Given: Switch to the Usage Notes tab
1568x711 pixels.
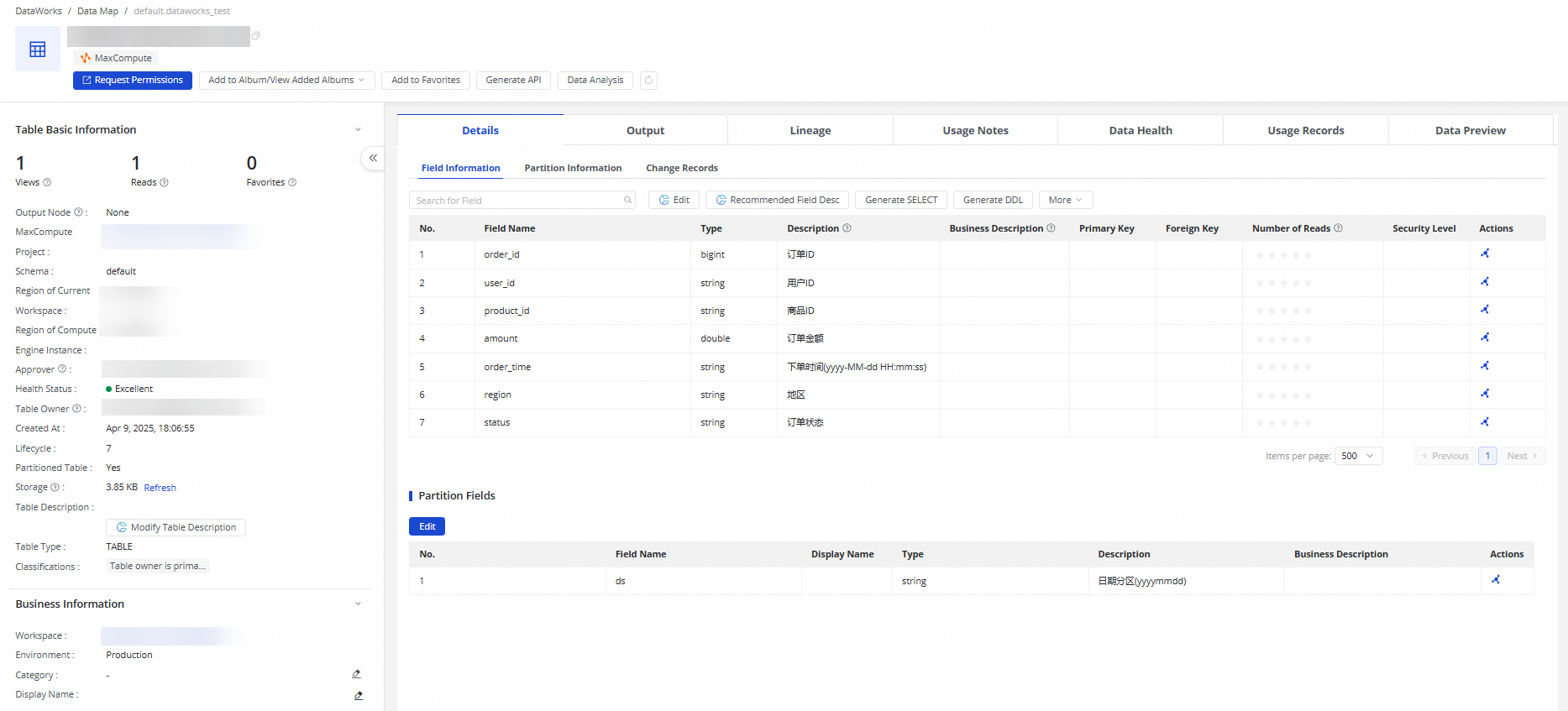Looking at the screenshot, I should click(x=975, y=130).
